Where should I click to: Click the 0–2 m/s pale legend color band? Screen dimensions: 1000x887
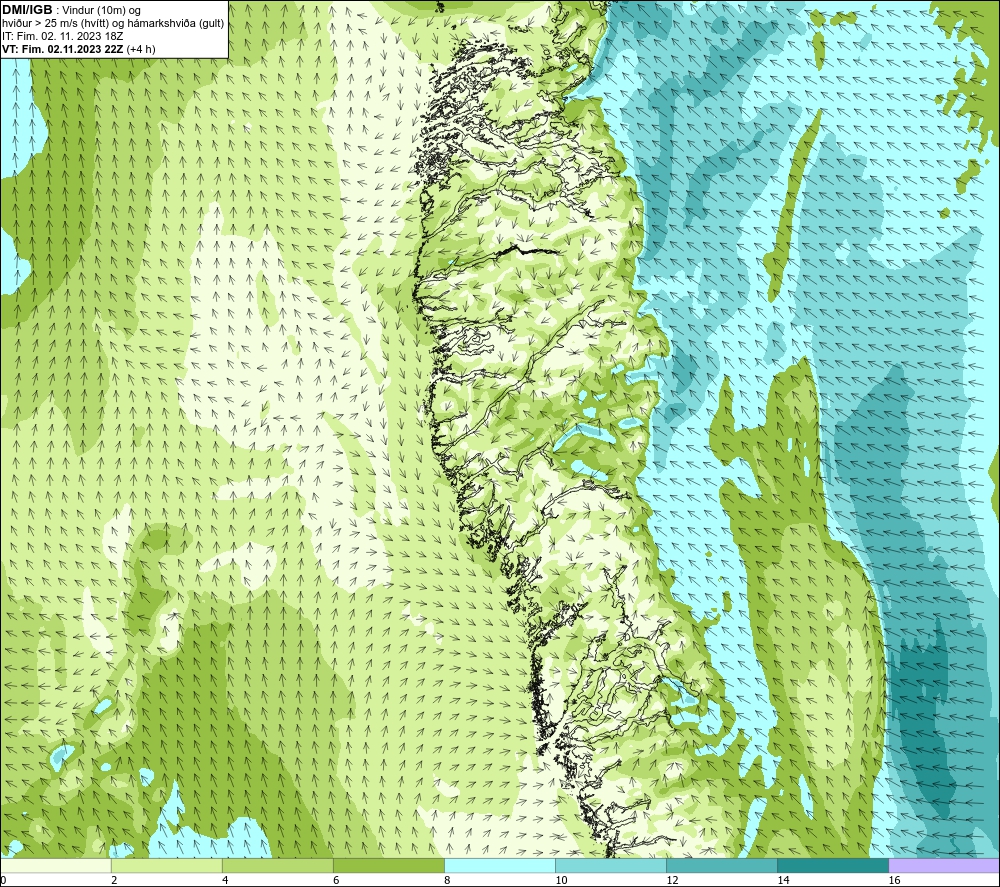click(55, 865)
